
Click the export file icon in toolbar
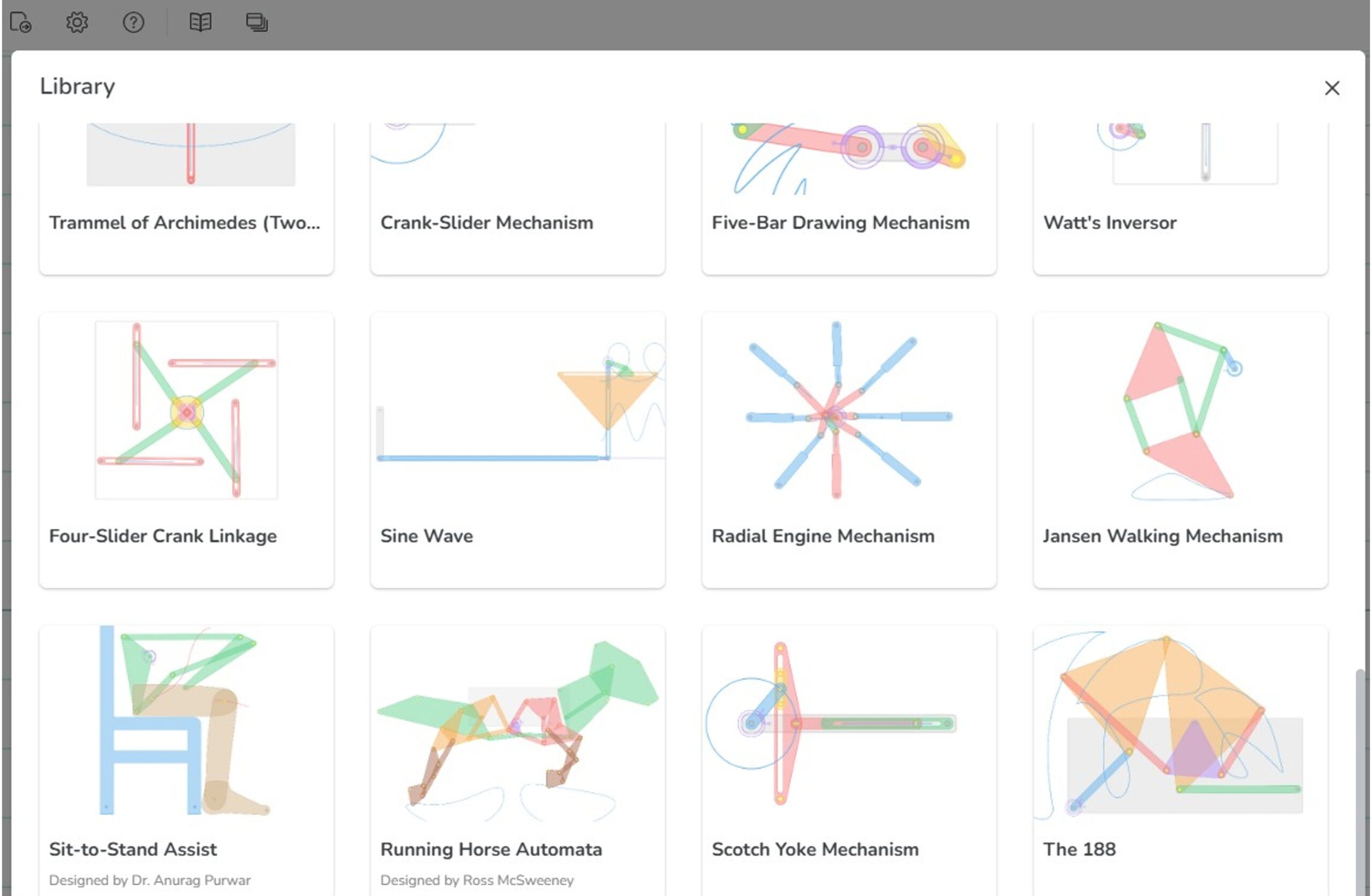point(21,22)
